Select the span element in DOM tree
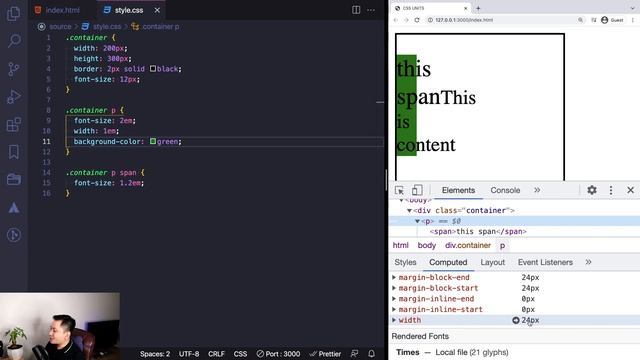The image size is (640, 360). point(478,231)
